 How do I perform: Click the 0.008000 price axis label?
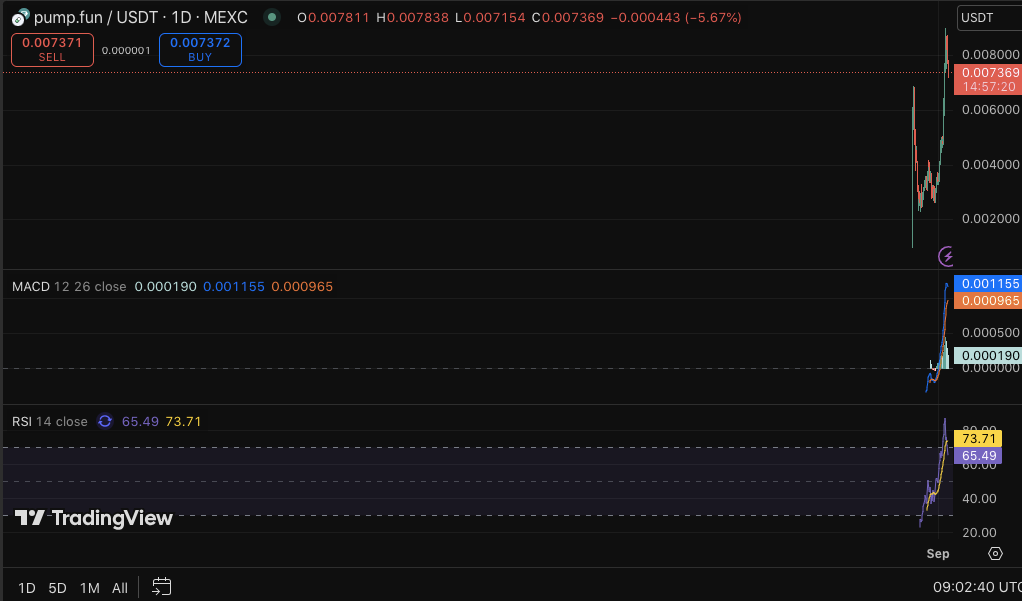point(991,54)
